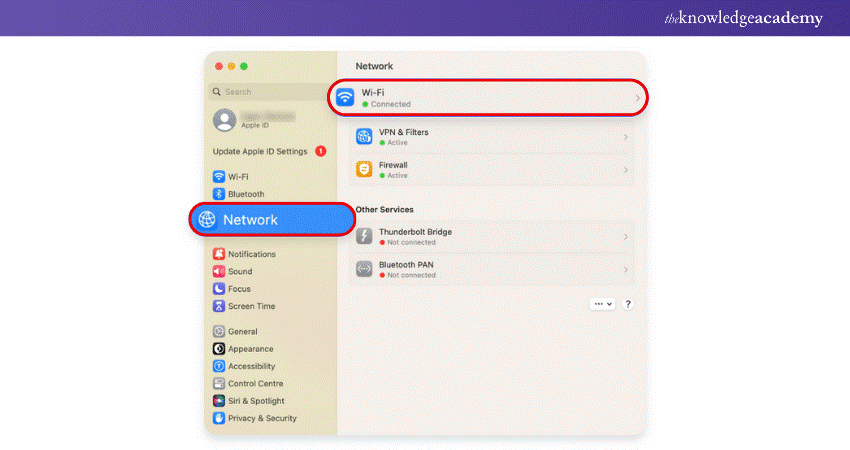Click the help question mark button

(x=628, y=304)
